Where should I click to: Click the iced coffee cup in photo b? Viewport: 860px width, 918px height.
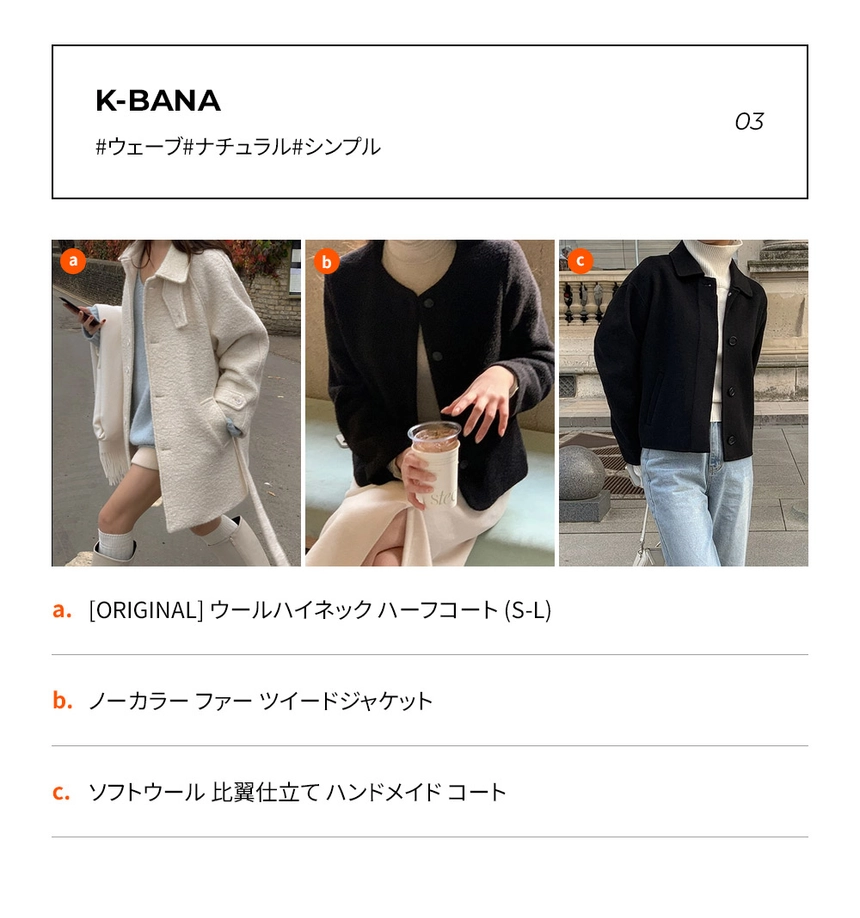pyautogui.click(x=435, y=464)
